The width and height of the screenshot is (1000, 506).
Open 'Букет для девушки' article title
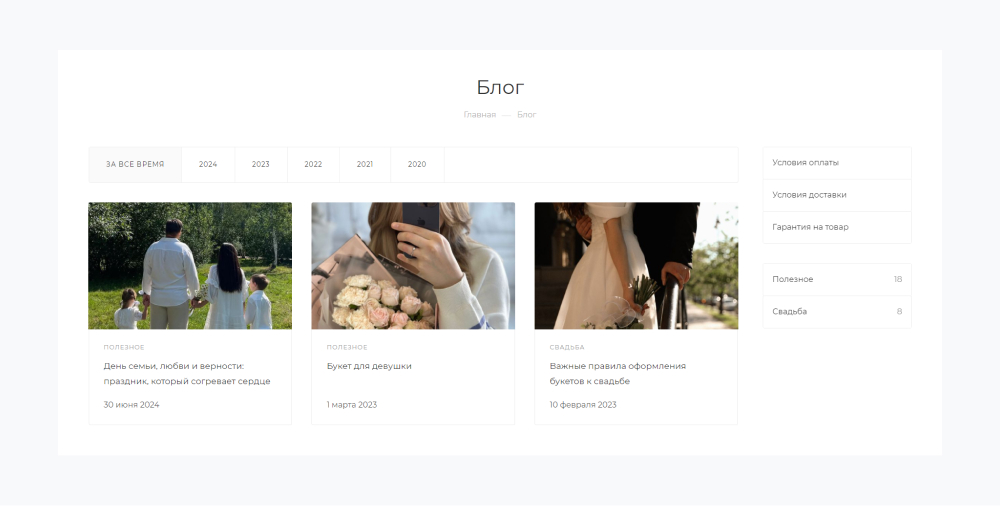369,366
